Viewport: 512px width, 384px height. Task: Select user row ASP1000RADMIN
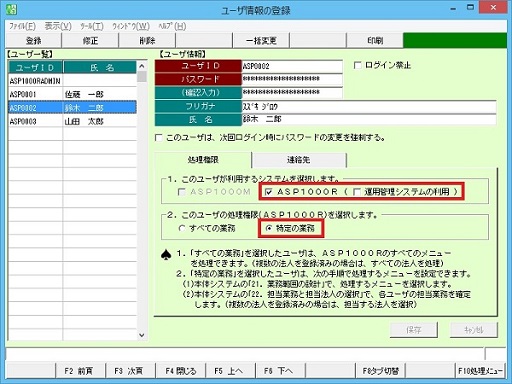[72, 81]
